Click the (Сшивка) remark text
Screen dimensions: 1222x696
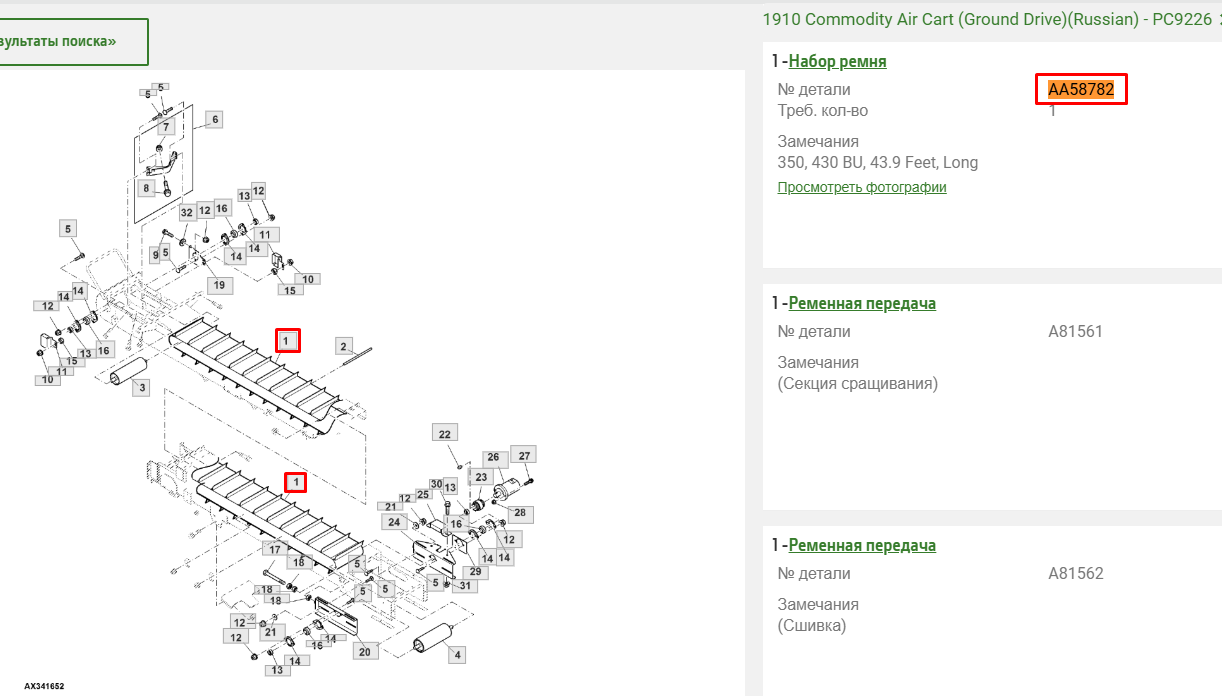pyautogui.click(x=811, y=625)
